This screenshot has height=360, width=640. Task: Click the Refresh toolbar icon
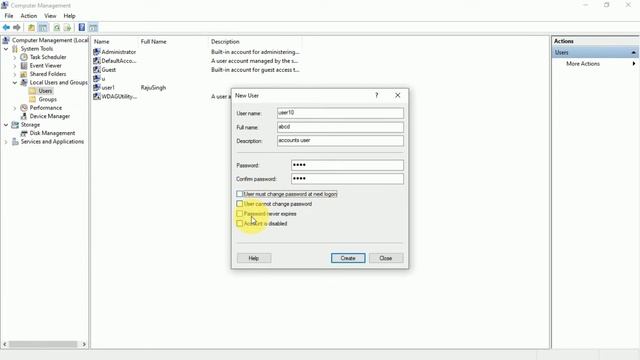(57, 28)
